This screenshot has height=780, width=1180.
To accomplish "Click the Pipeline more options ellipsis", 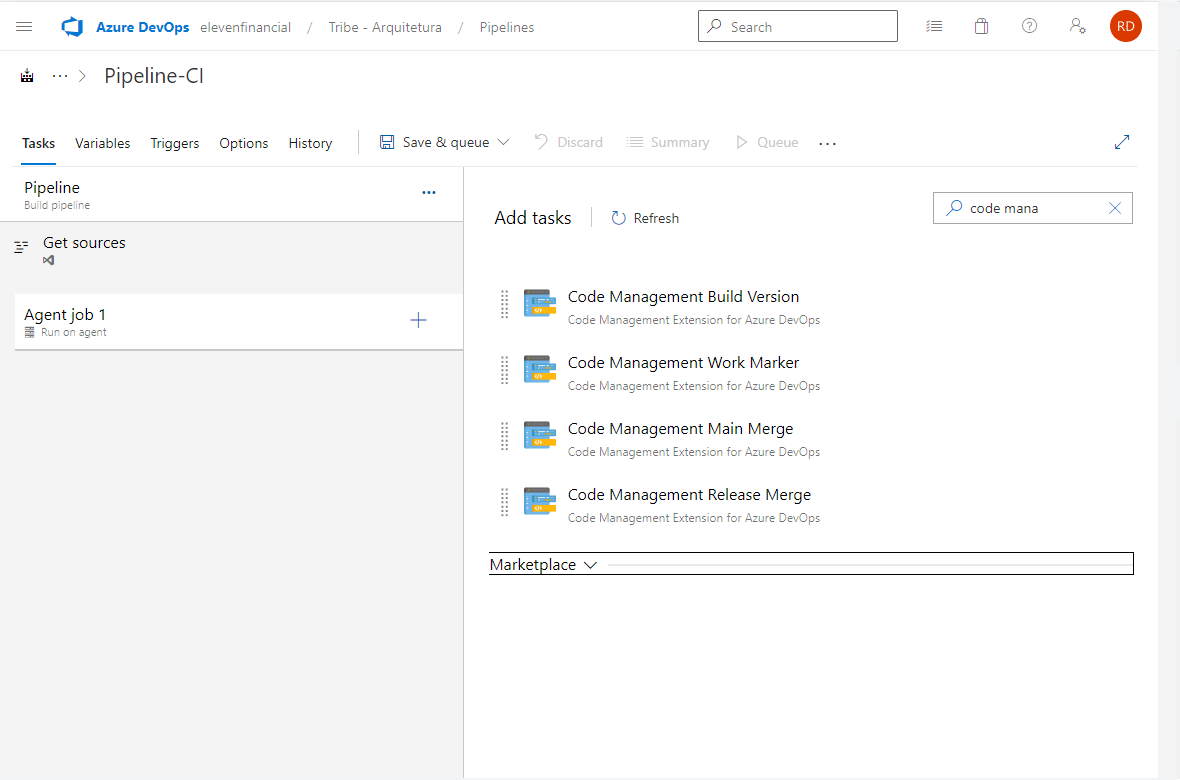I will pyautogui.click(x=429, y=193).
